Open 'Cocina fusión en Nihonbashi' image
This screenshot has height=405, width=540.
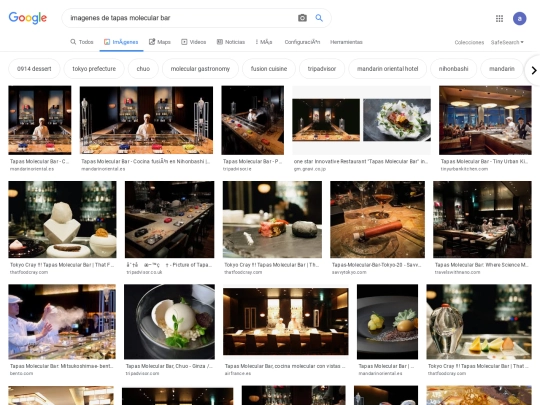(146, 120)
